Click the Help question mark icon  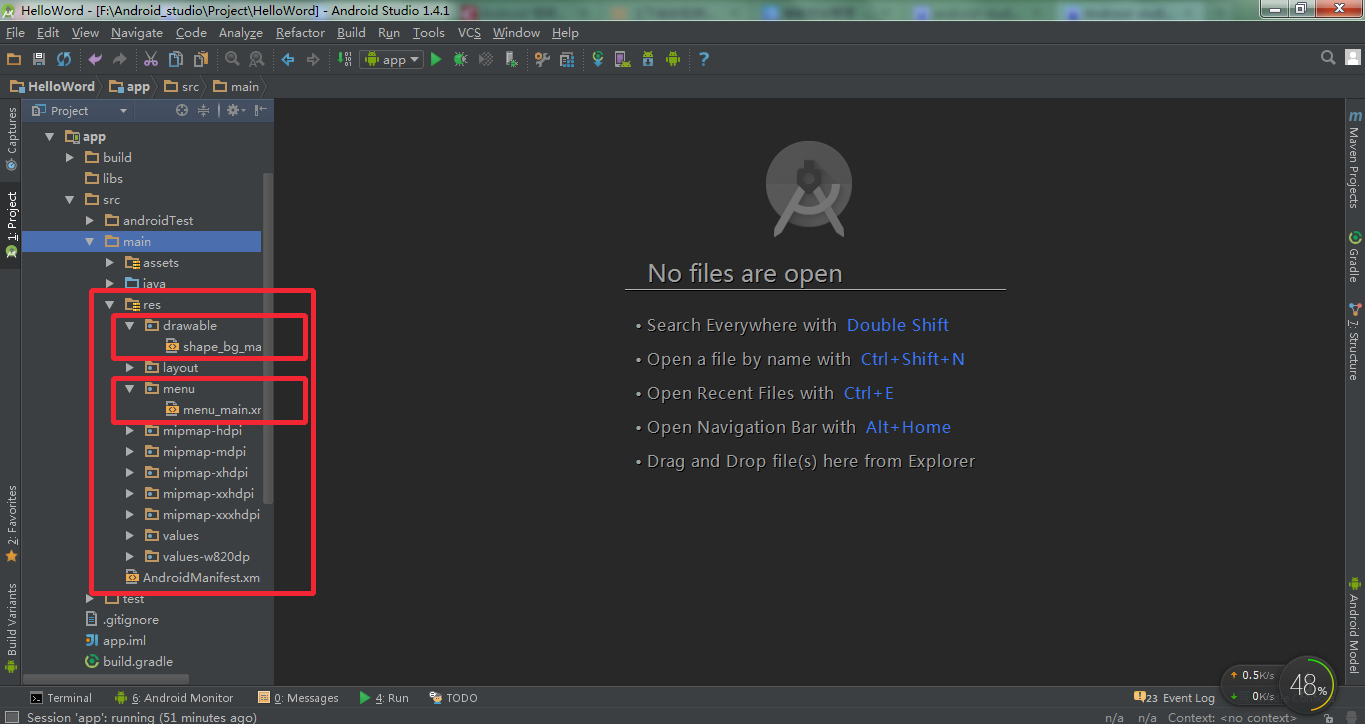[704, 59]
